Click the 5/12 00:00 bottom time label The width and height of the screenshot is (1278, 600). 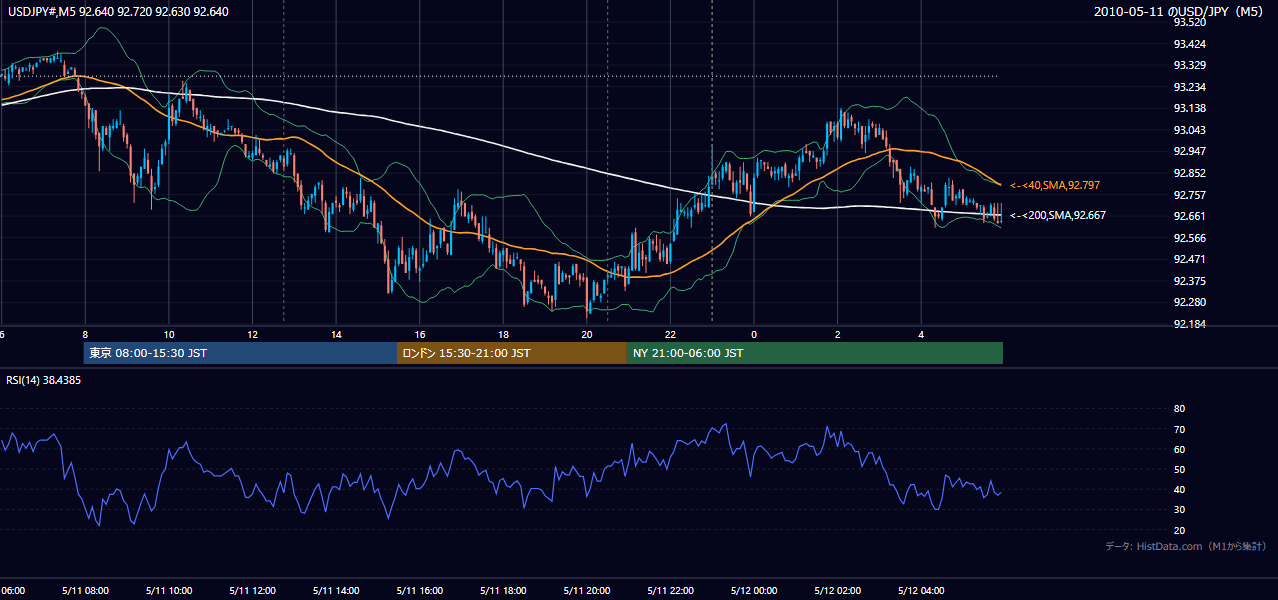(x=754, y=591)
